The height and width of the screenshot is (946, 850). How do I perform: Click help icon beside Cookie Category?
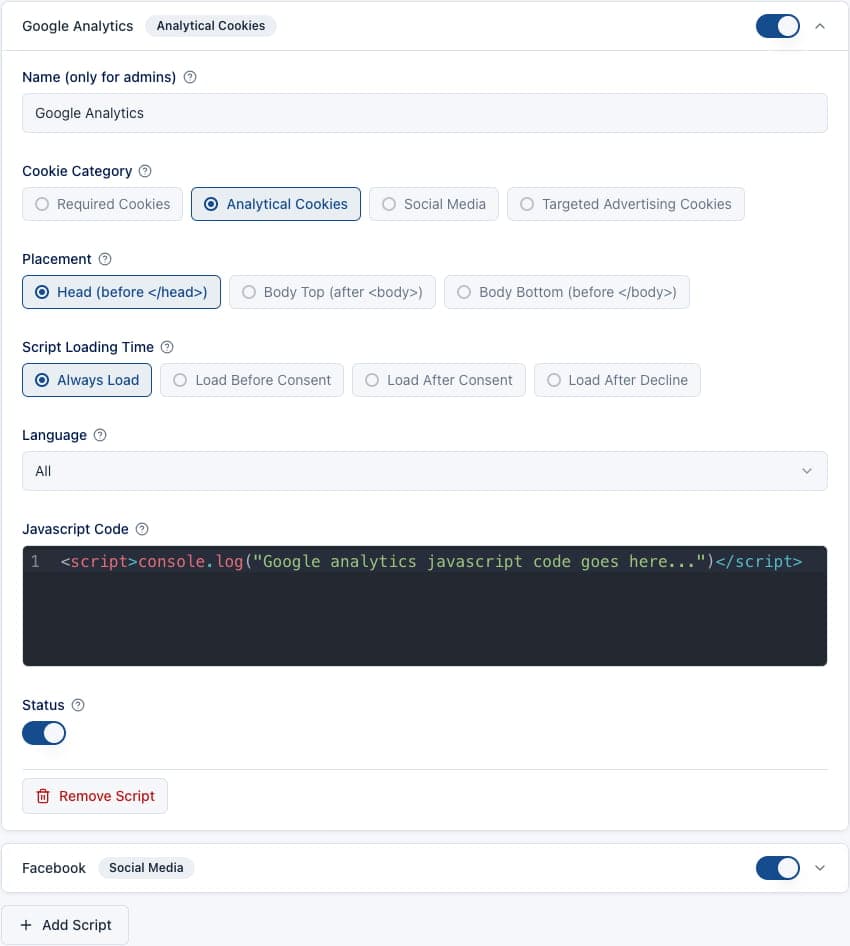[145, 171]
